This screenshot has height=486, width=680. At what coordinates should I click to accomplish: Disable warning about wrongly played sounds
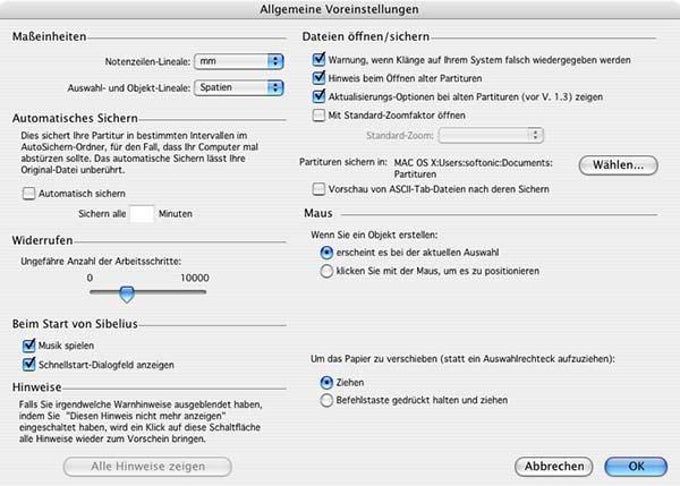pyautogui.click(x=319, y=59)
